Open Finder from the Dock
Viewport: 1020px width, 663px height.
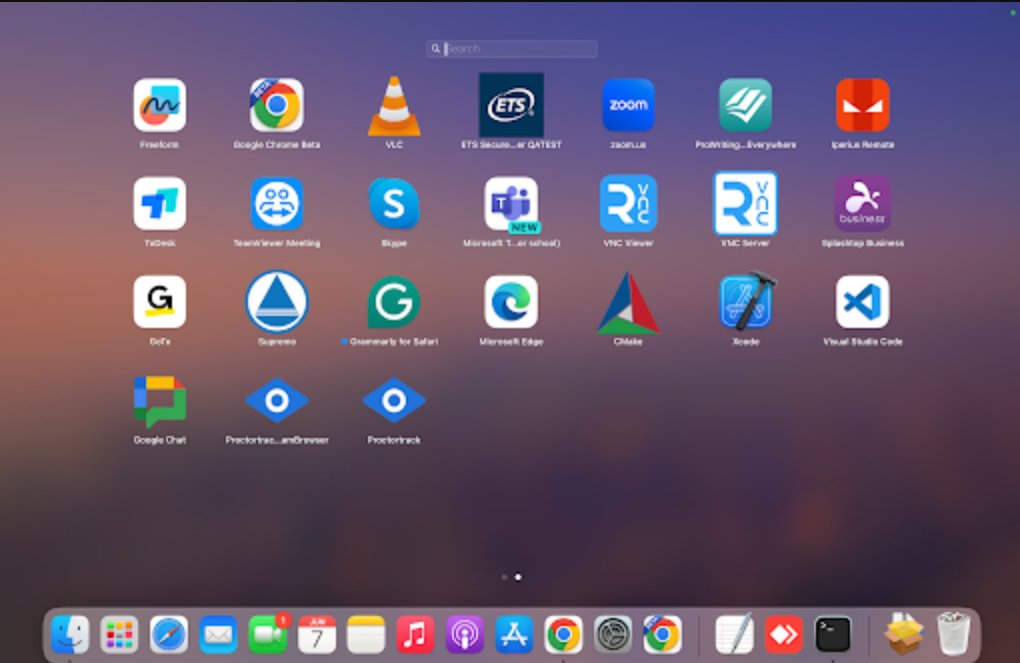(x=70, y=634)
